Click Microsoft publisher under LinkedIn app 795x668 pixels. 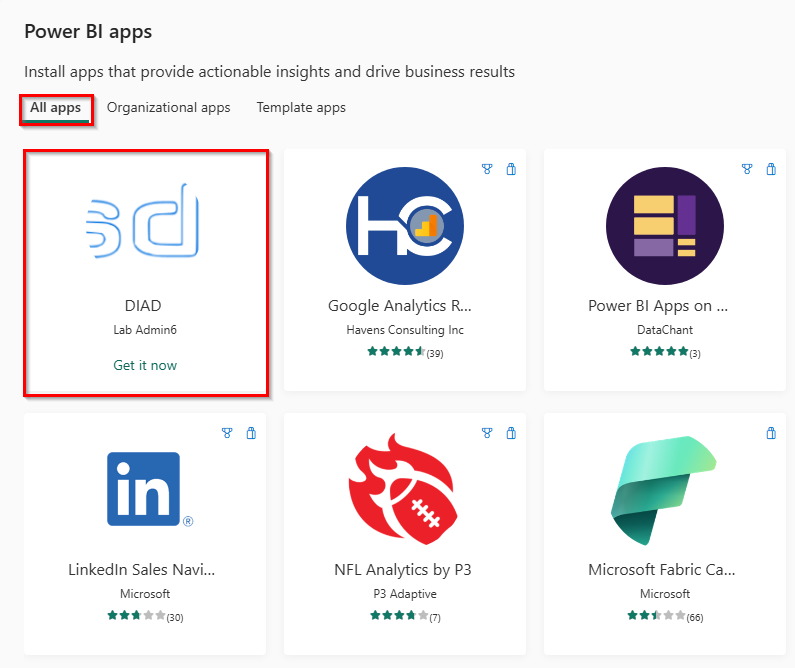[x=145, y=594]
